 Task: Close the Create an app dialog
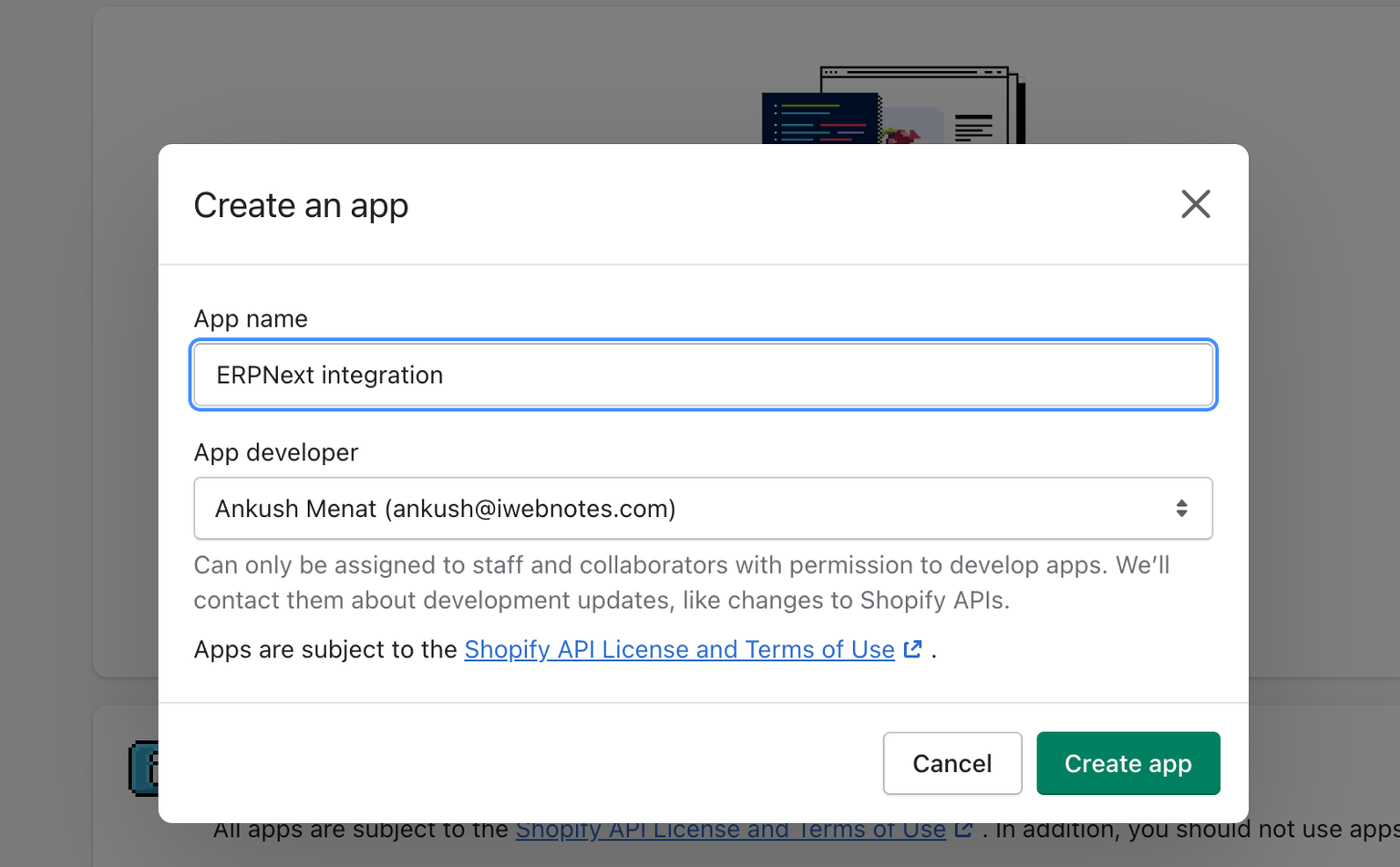pyautogui.click(x=1195, y=204)
